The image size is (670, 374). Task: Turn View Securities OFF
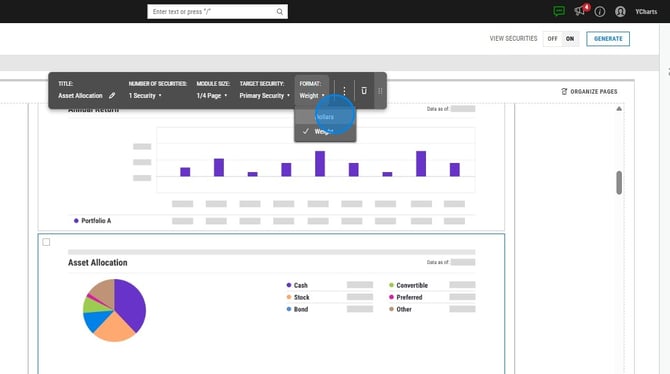point(552,38)
